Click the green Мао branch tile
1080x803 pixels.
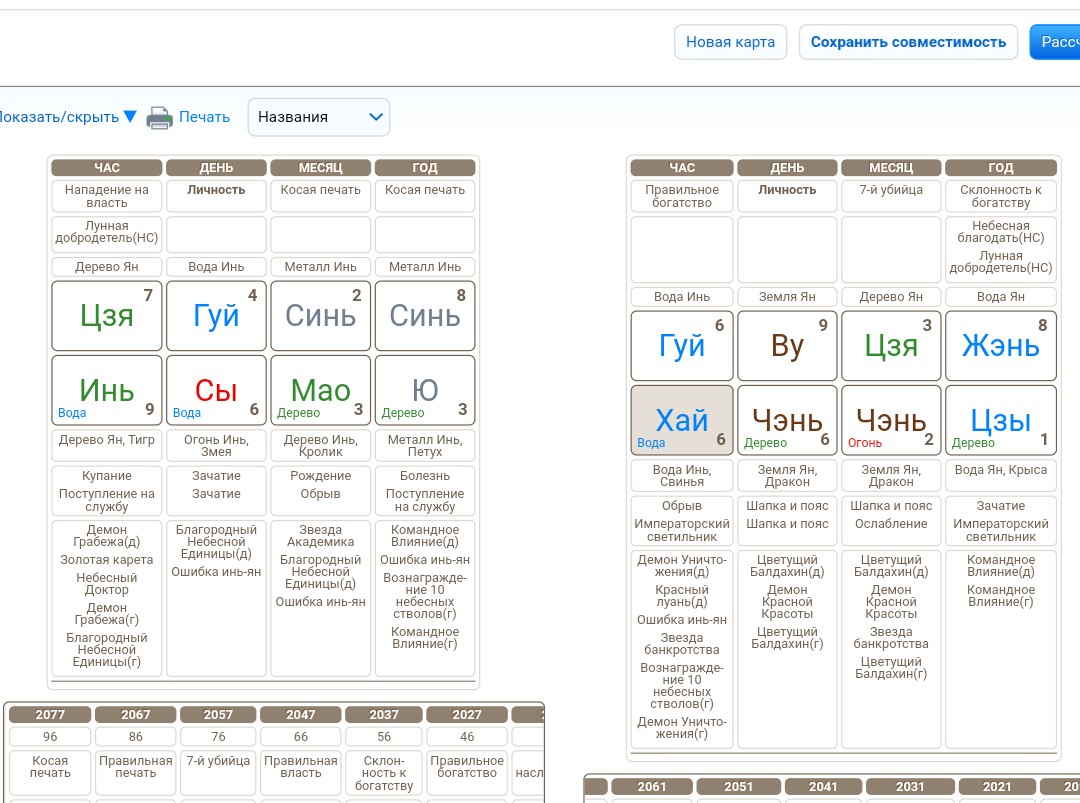[320, 390]
